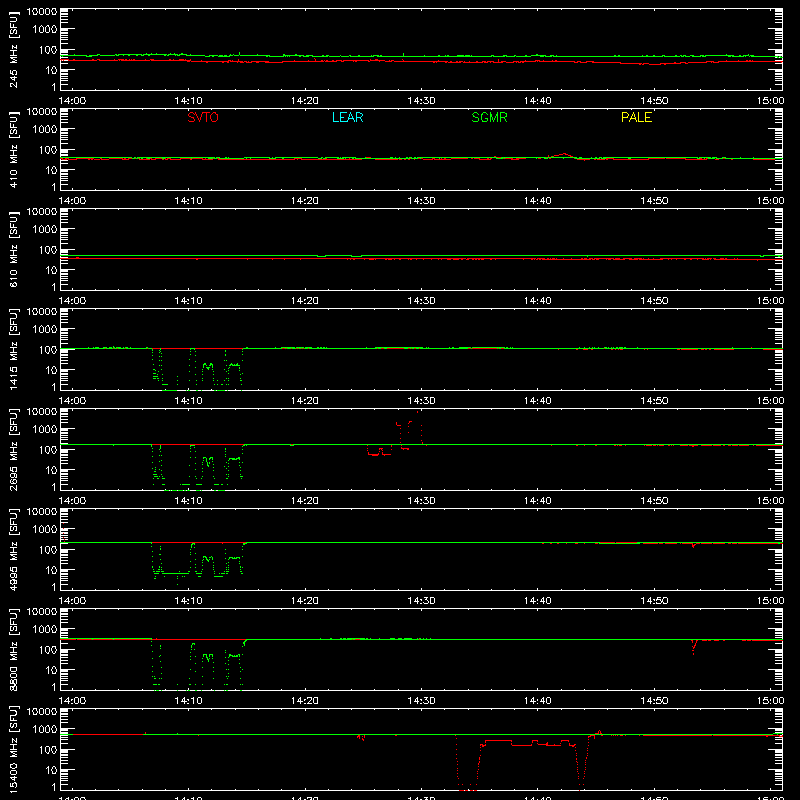Select the 15400 MHz [SFU] axis label
The image size is (800, 800).
tap(14, 750)
